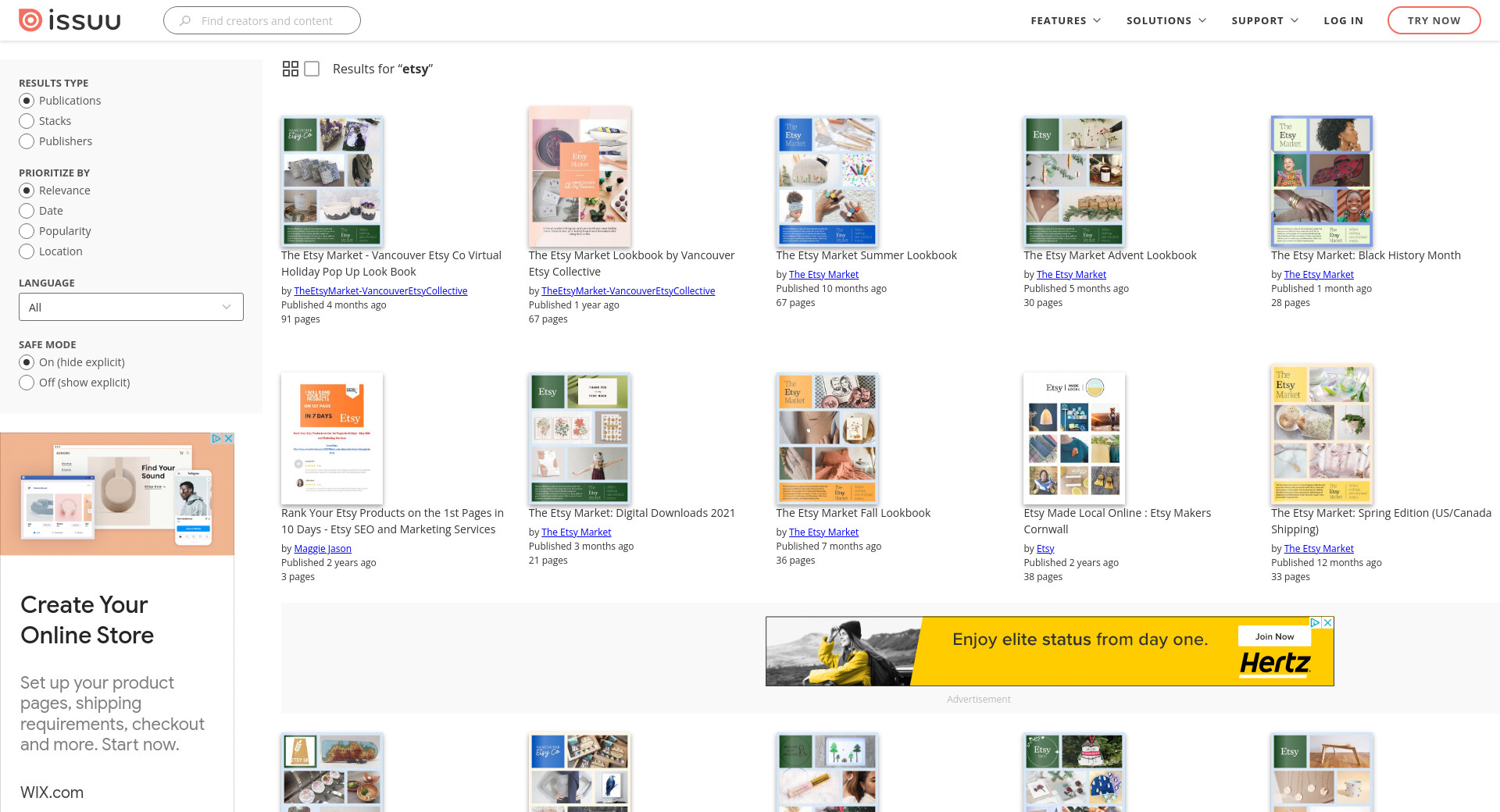
Task: Close the Wix sidebar ad
Action: (x=229, y=439)
